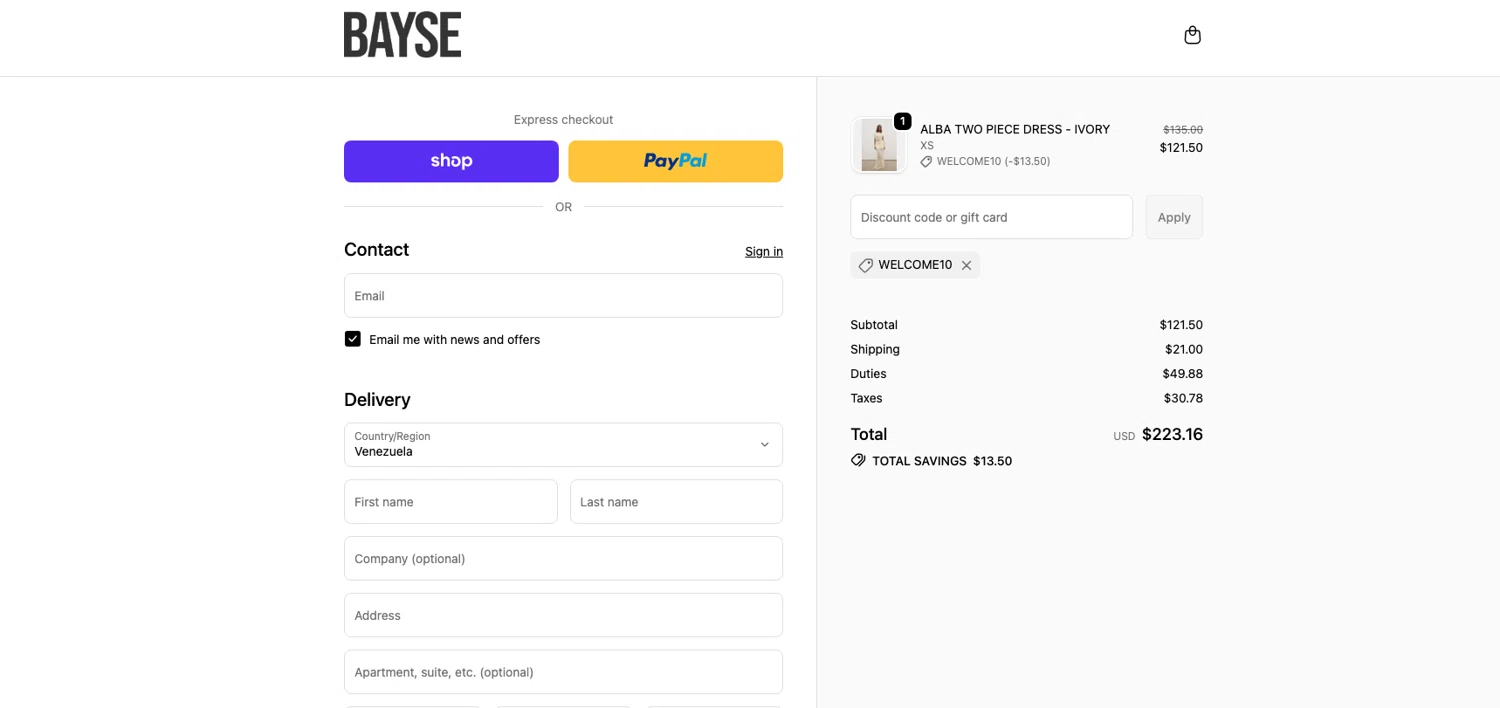The height and width of the screenshot is (708, 1500).
Task: Click the product quantity badge
Action: click(902, 121)
